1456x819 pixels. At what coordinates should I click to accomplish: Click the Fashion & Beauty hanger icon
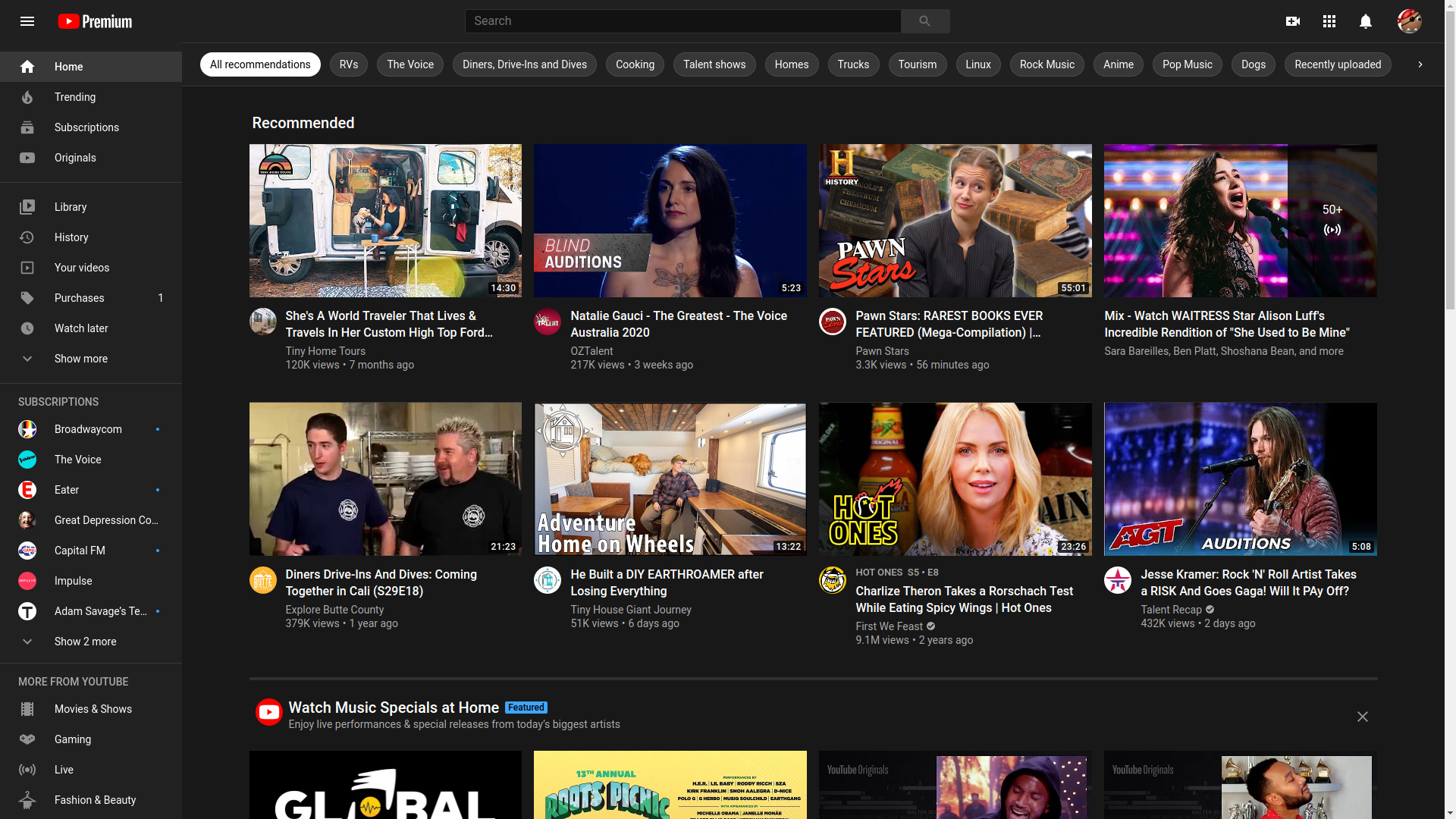point(27,800)
